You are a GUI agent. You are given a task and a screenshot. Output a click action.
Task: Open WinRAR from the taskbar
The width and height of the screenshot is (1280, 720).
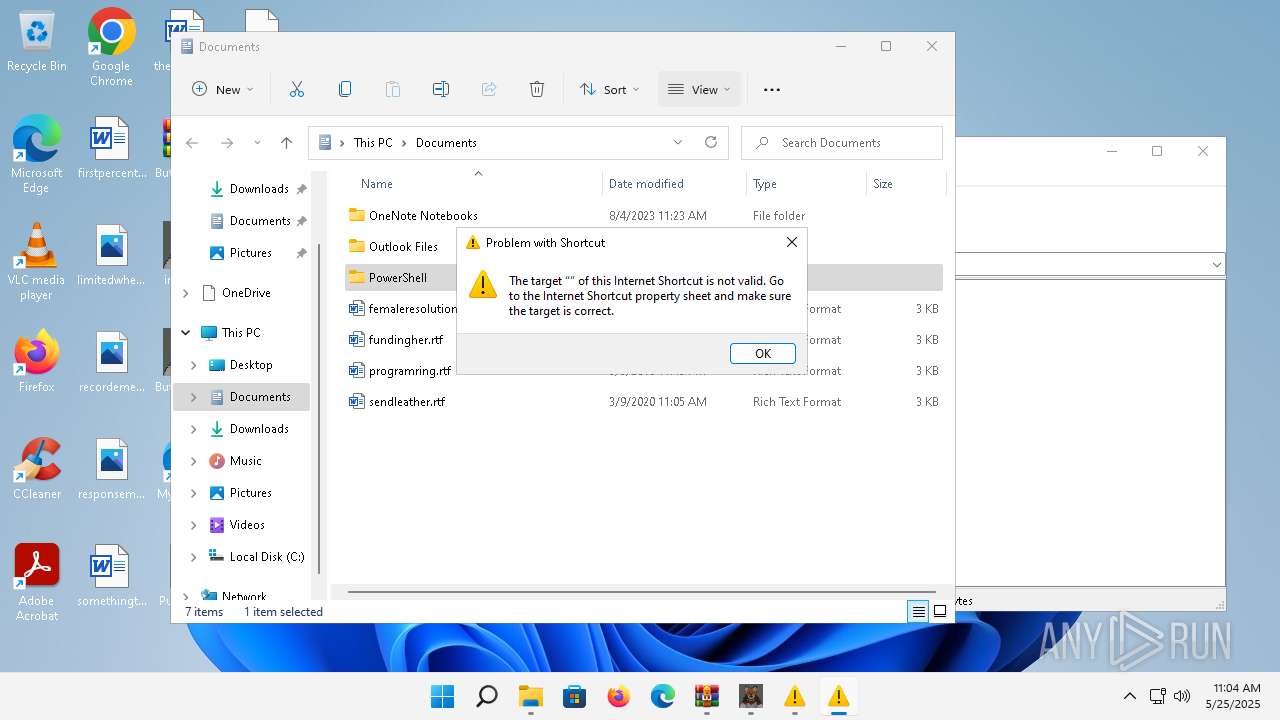[x=706, y=696]
